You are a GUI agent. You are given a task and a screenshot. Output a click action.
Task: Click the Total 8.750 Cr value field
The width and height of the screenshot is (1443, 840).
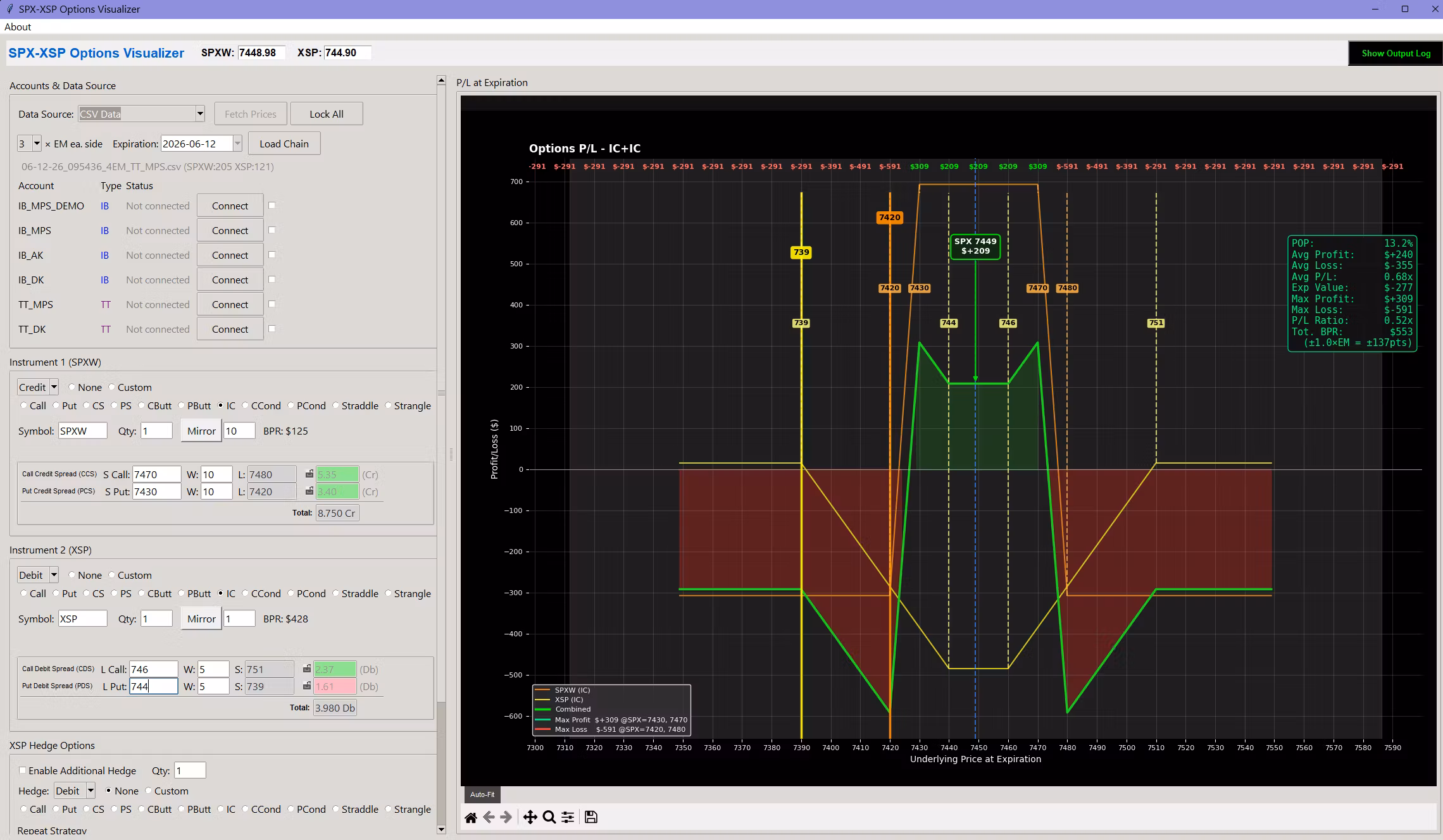337,513
